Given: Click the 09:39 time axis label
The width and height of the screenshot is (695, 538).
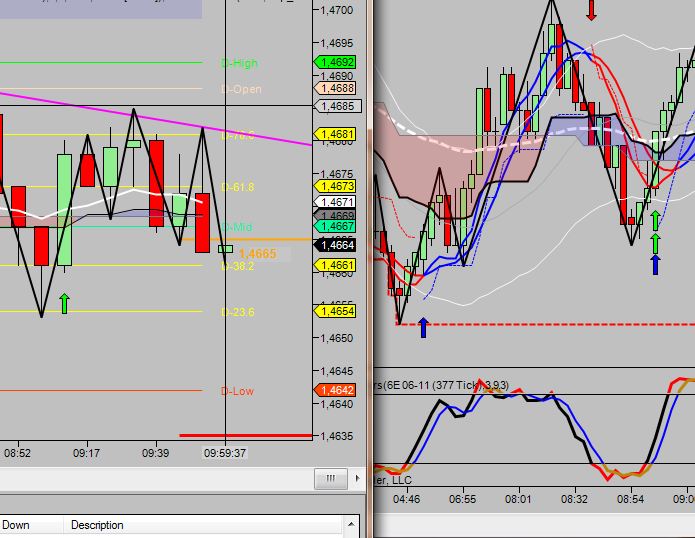Looking at the screenshot, I should pyautogui.click(x=156, y=453).
